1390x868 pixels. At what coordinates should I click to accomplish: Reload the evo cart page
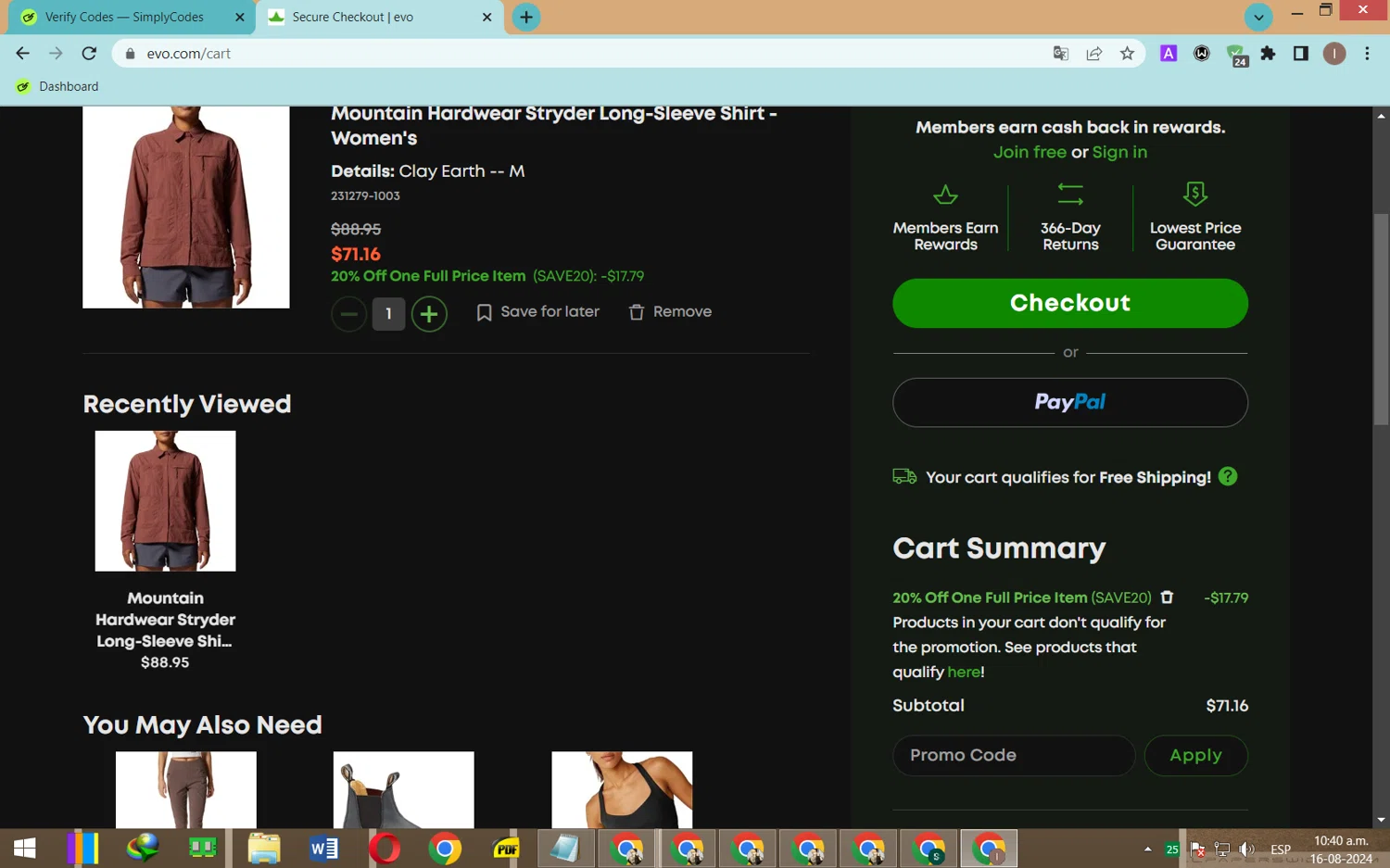pyautogui.click(x=89, y=54)
